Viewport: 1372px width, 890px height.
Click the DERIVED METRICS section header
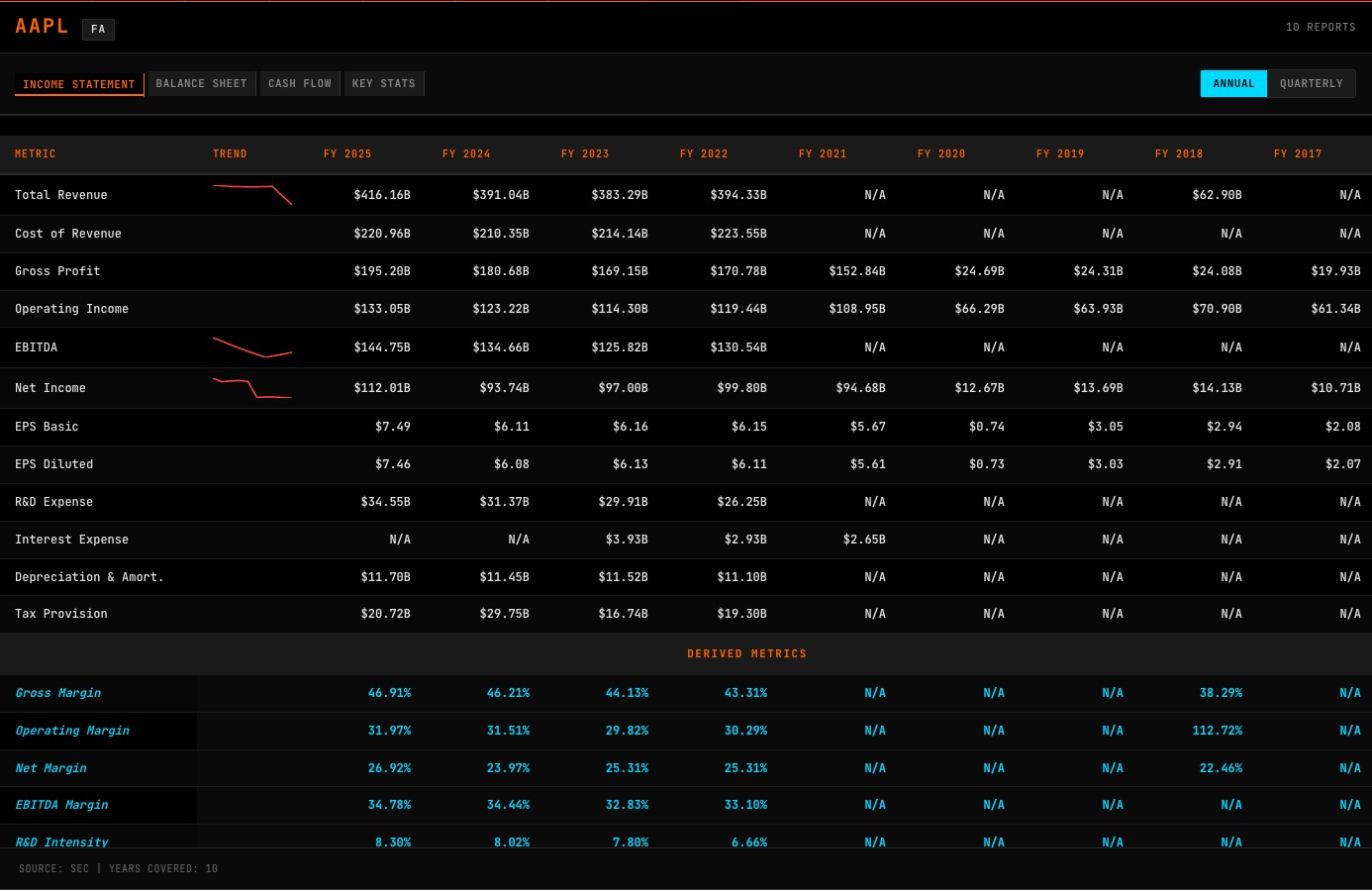(747, 654)
